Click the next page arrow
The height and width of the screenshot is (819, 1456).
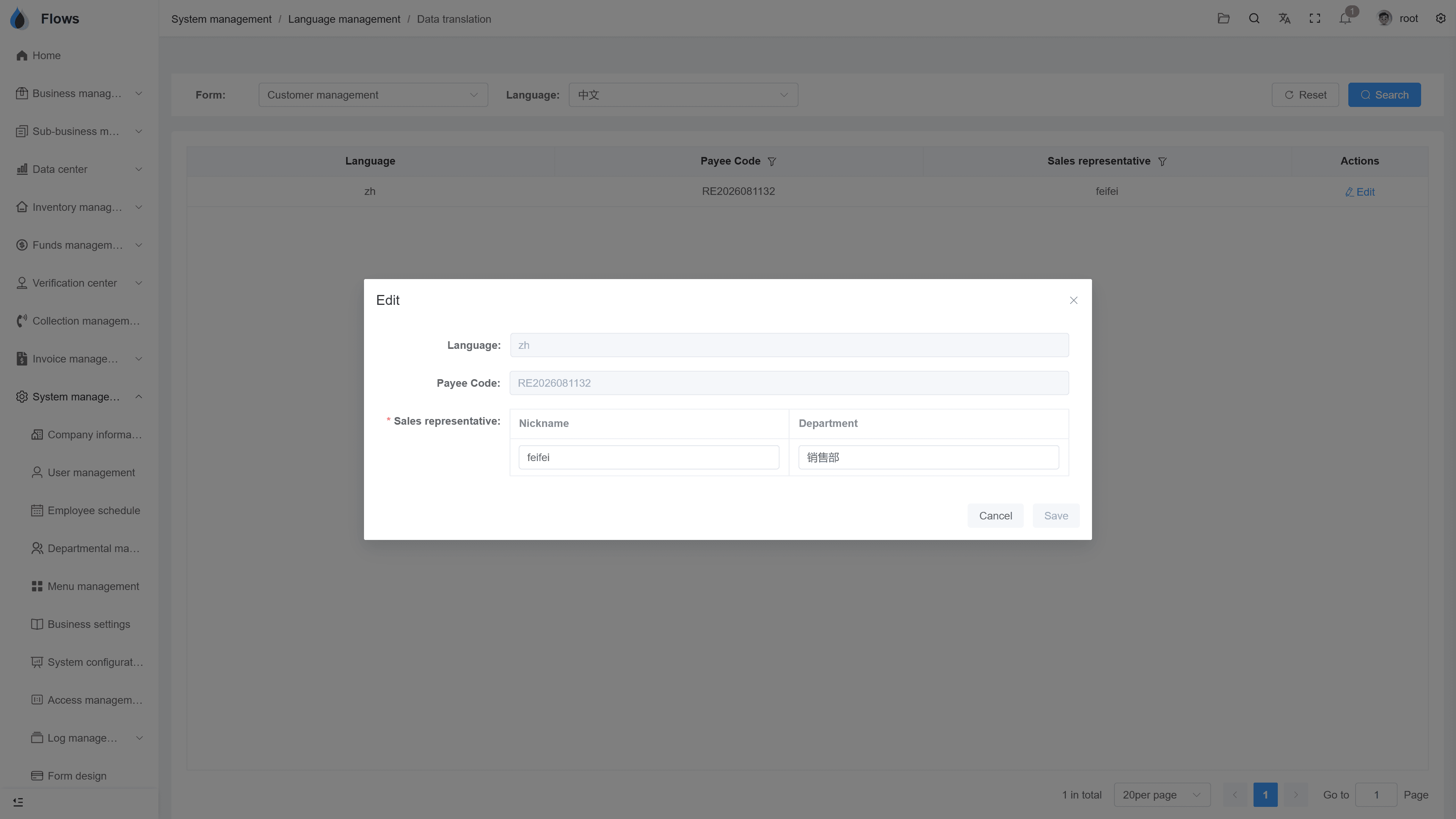1296,795
